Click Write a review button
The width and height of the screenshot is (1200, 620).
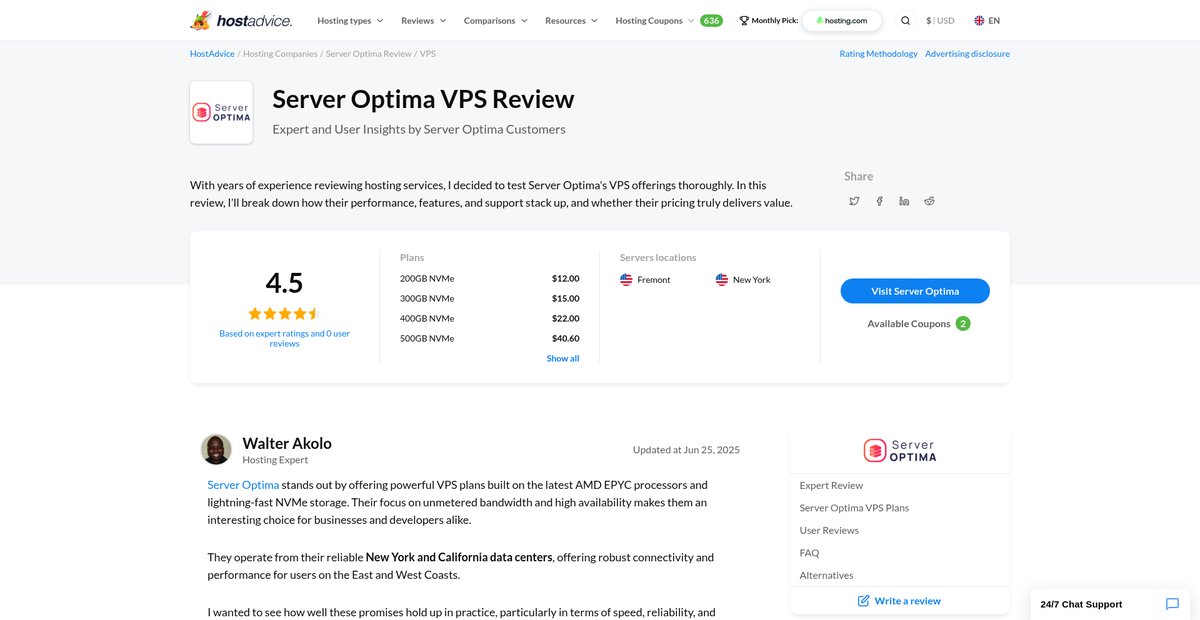[x=899, y=601]
